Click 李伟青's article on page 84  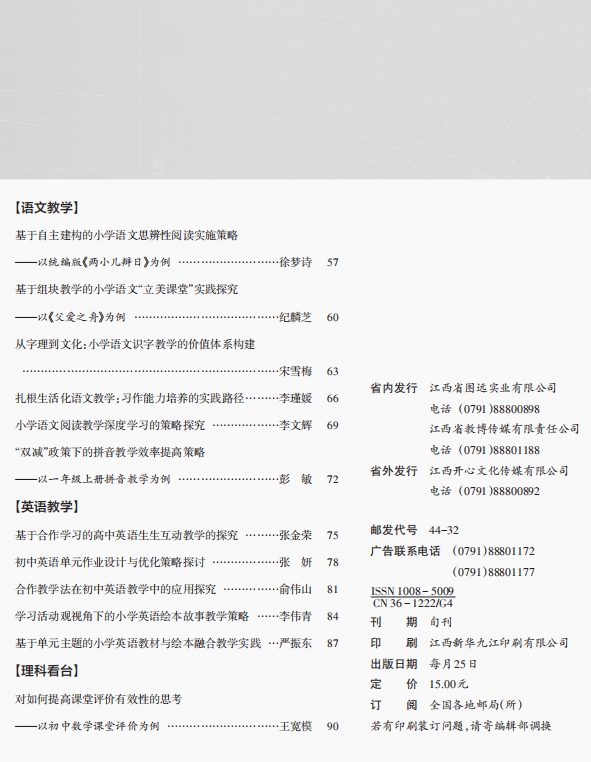click(x=177, y=616)
